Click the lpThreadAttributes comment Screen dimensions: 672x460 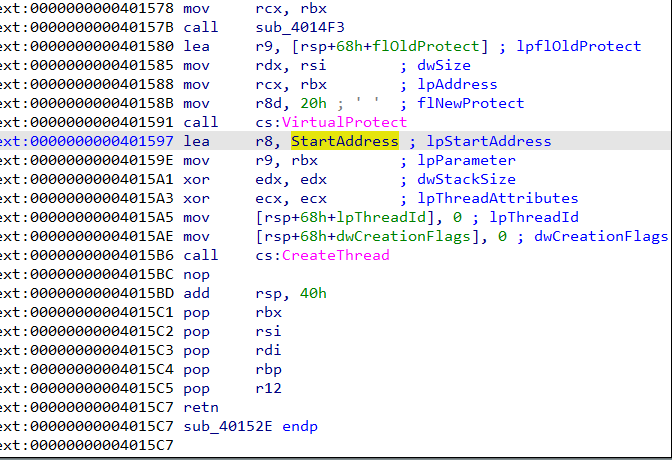(x=497, y=198)
